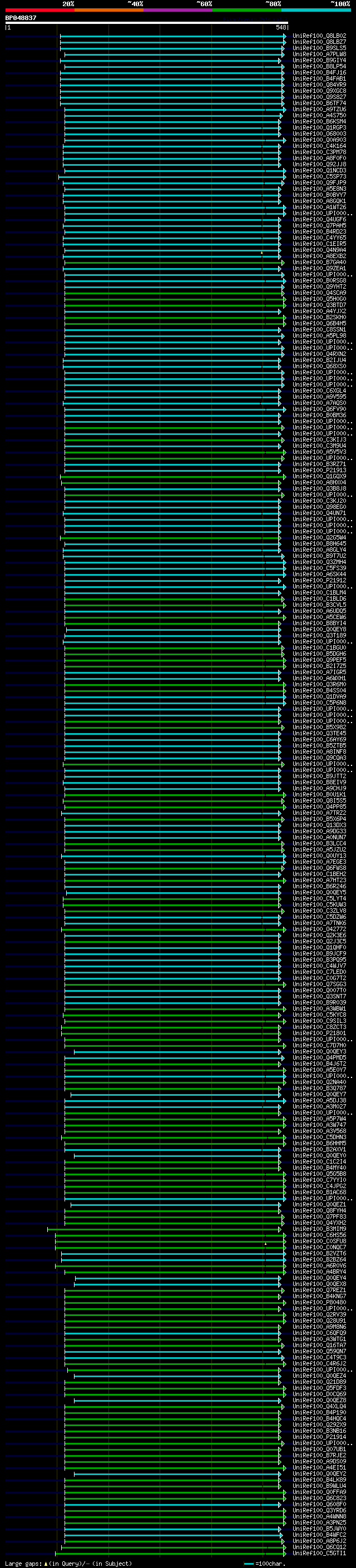Image resolution: width=356 pixels, height=1568 pixels.
Task: Select hit label UniRef100_A3PN25
Action: click(x=319, y=1523)
